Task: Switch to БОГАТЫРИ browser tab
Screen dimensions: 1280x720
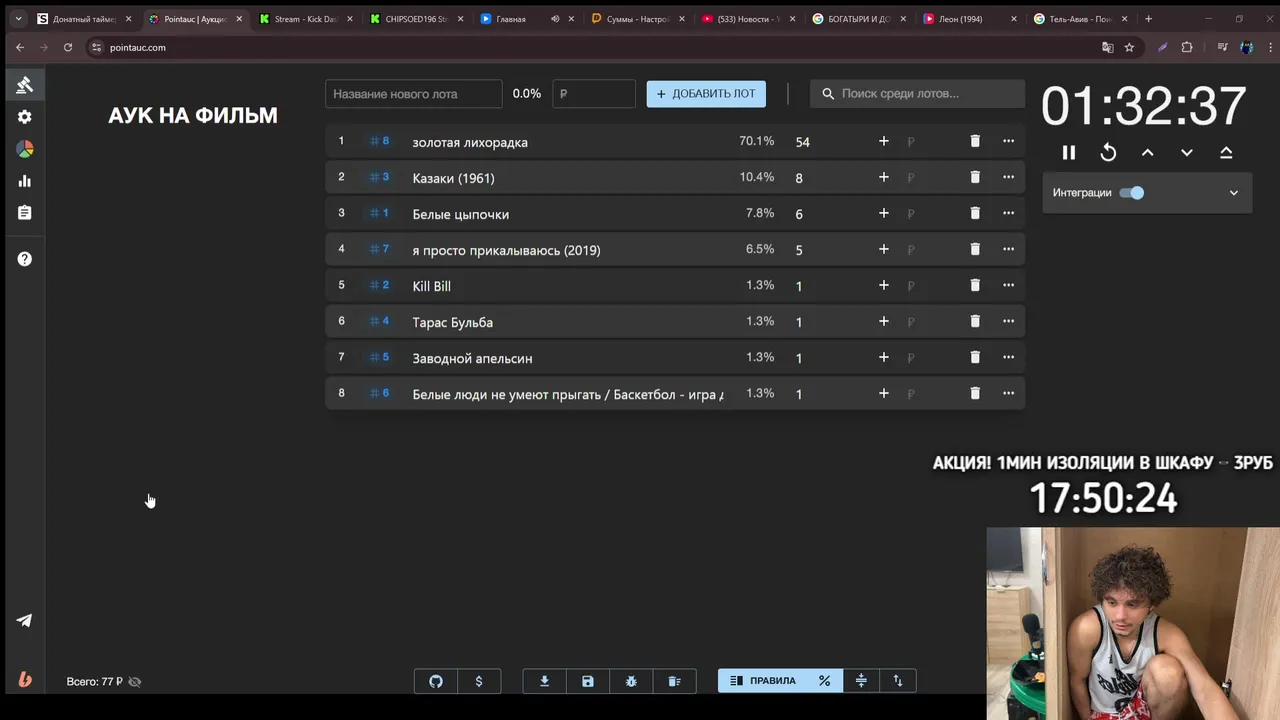Action: point(858,19)
